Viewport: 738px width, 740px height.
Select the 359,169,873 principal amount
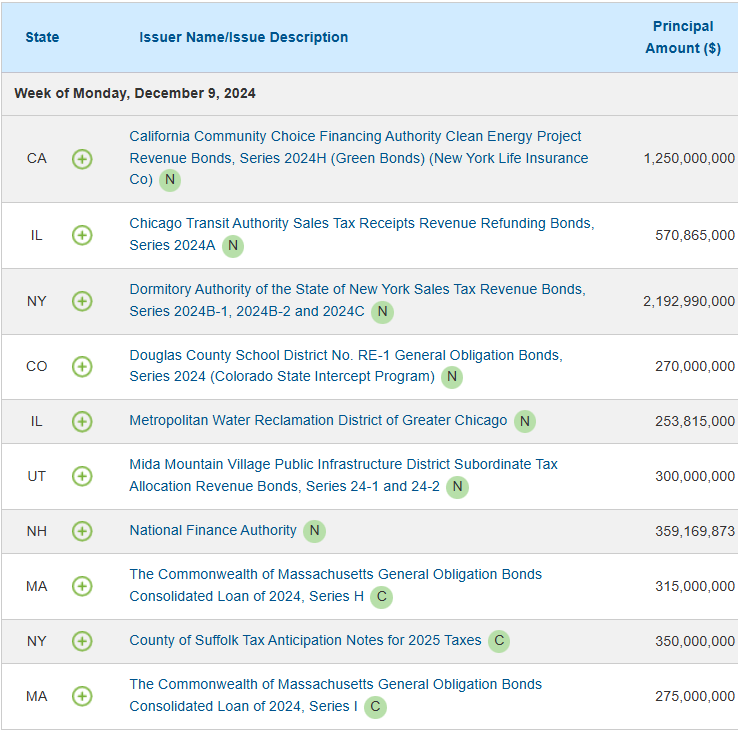click(695, 531)
